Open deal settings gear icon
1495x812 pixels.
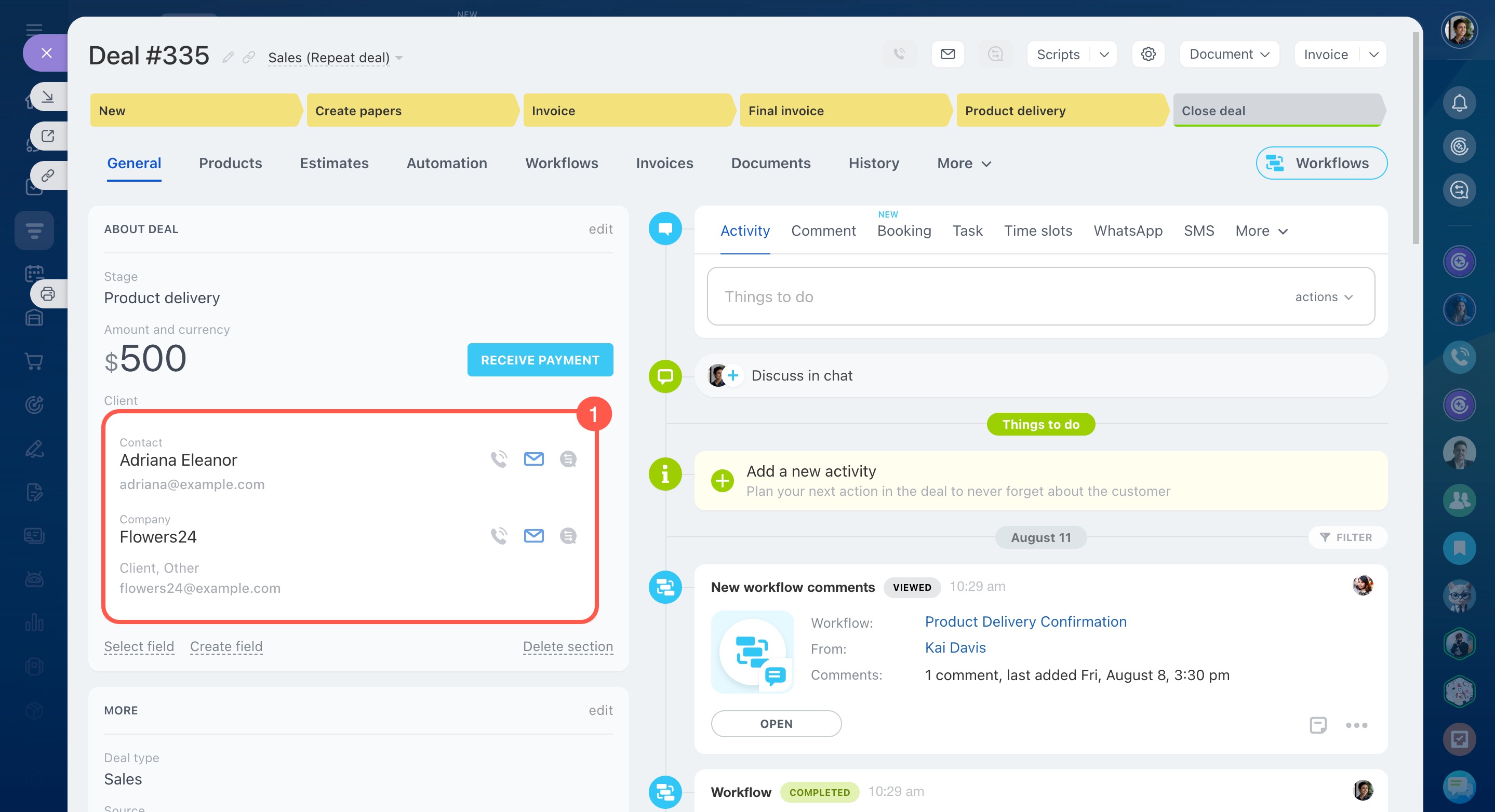click(1148, 54)
